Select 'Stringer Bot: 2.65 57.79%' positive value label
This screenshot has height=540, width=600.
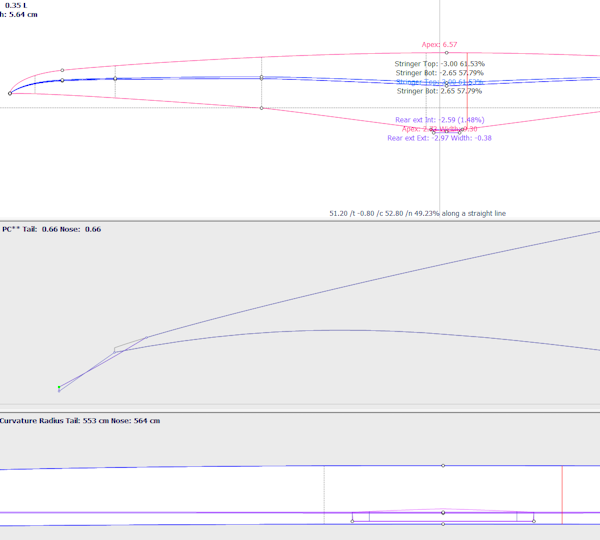click(439, 91)
